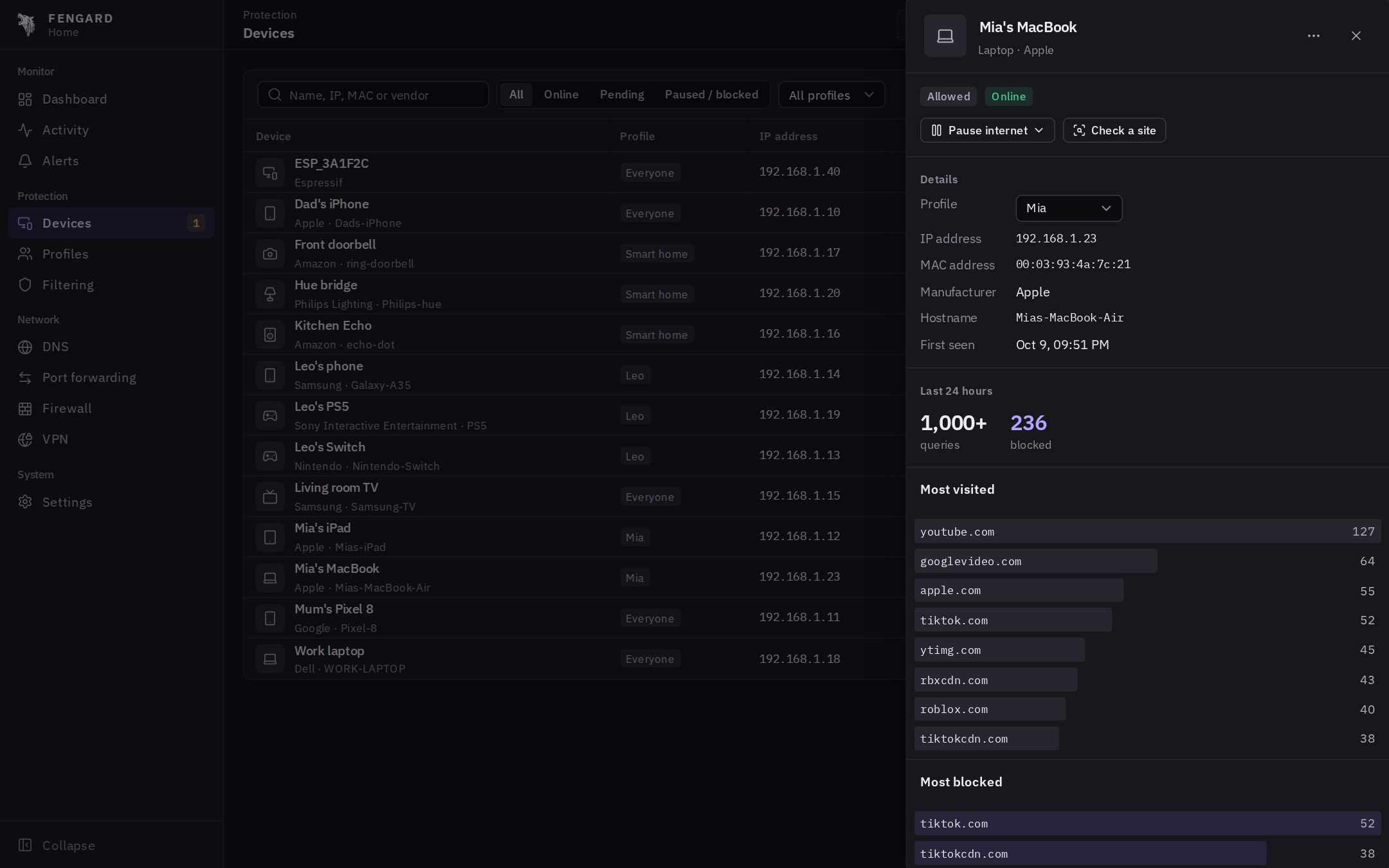1389x868 pixels.
Task: Click the camera icon for Front doorbell
Action: click(270, 253)
